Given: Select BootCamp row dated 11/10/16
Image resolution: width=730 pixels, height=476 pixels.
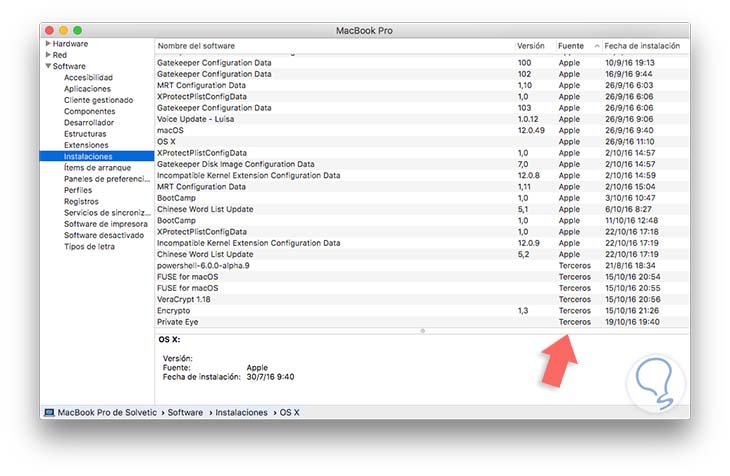Looking at the screenshot, I should pyautogui.click(x=422, y=220).
